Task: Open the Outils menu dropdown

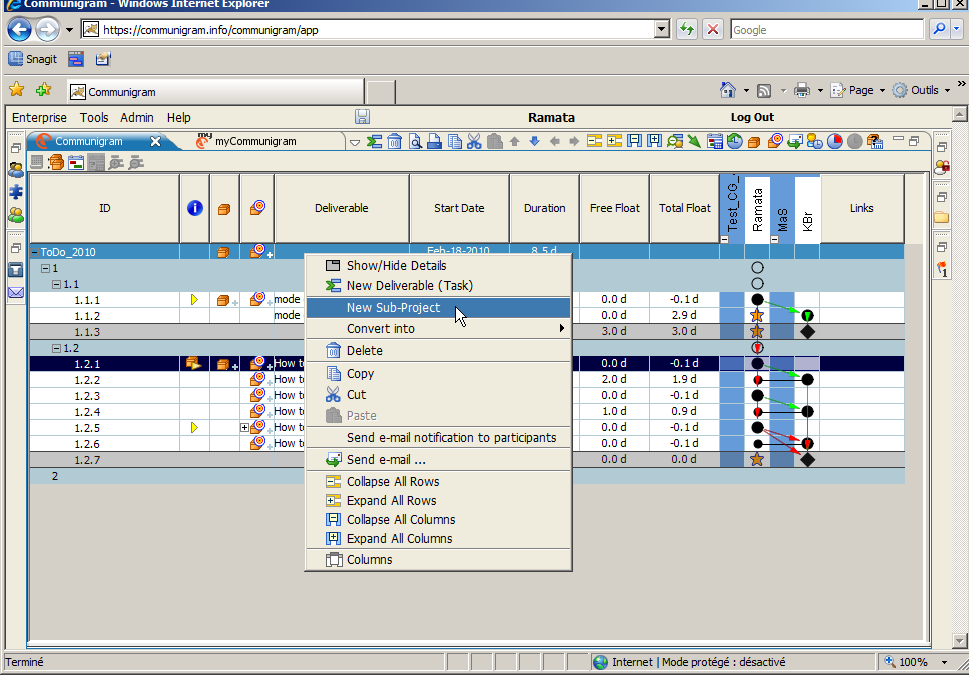Action: pyautogui.click(x=947, y=90)
